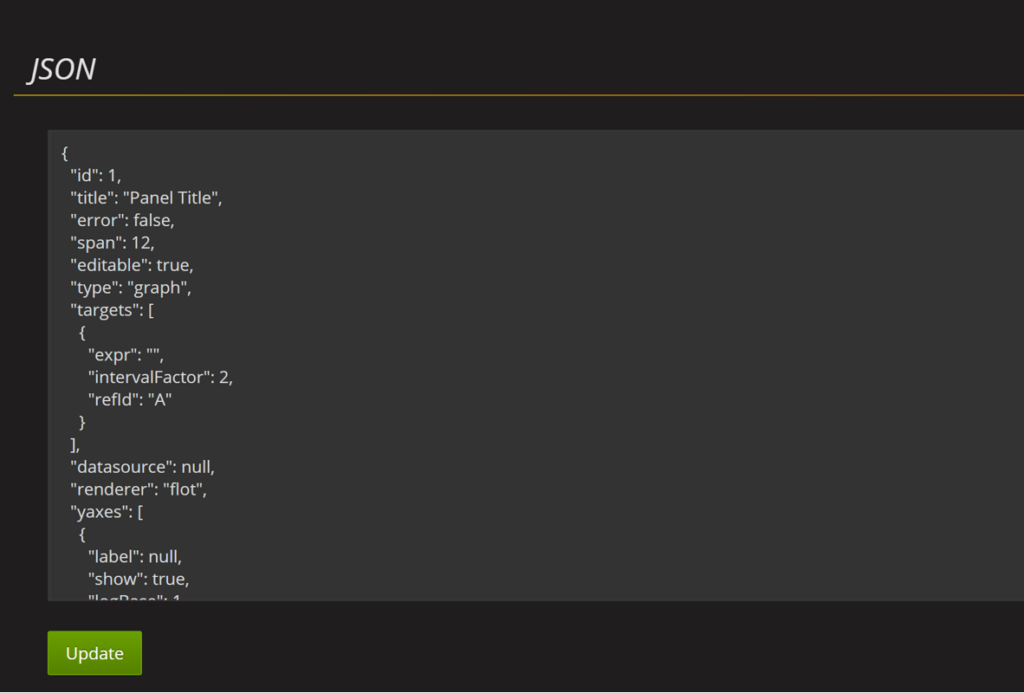Image resolution: width=1024 pixels, height=693 pixels.
Task: Click the closing bracket "]," after targets
Action: [x=75, y=445]
